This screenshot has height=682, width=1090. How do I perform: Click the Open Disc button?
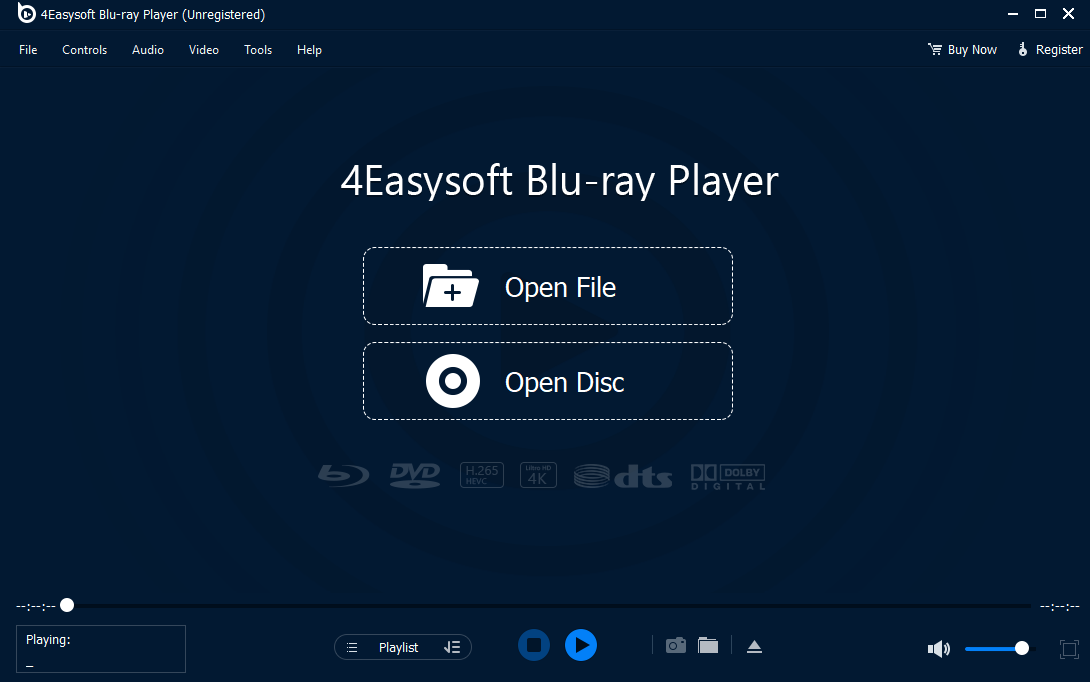coord(548,381)
